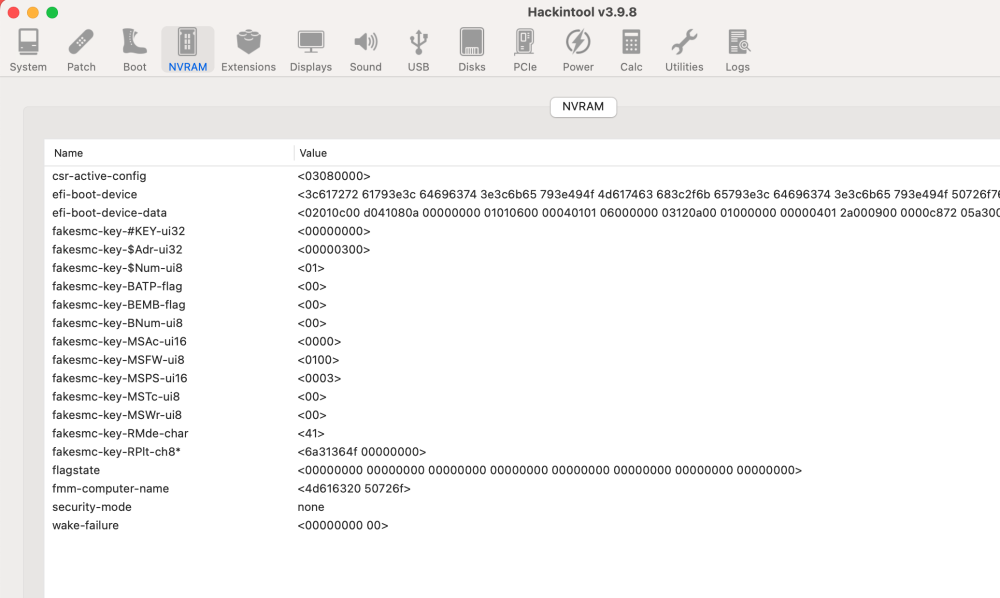The width and height of the screenshot is (1000, 598).
Task: Select fakesmc-key-MSAc-ui16 entry
Action: click(x=119, y=342)
